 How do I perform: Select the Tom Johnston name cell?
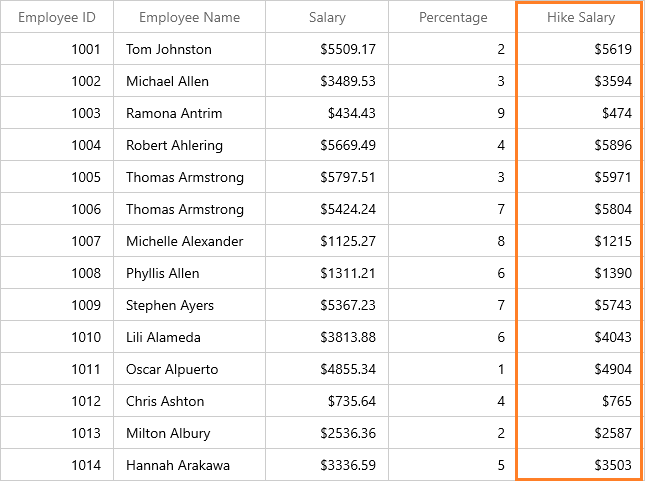tap(169, 49)
